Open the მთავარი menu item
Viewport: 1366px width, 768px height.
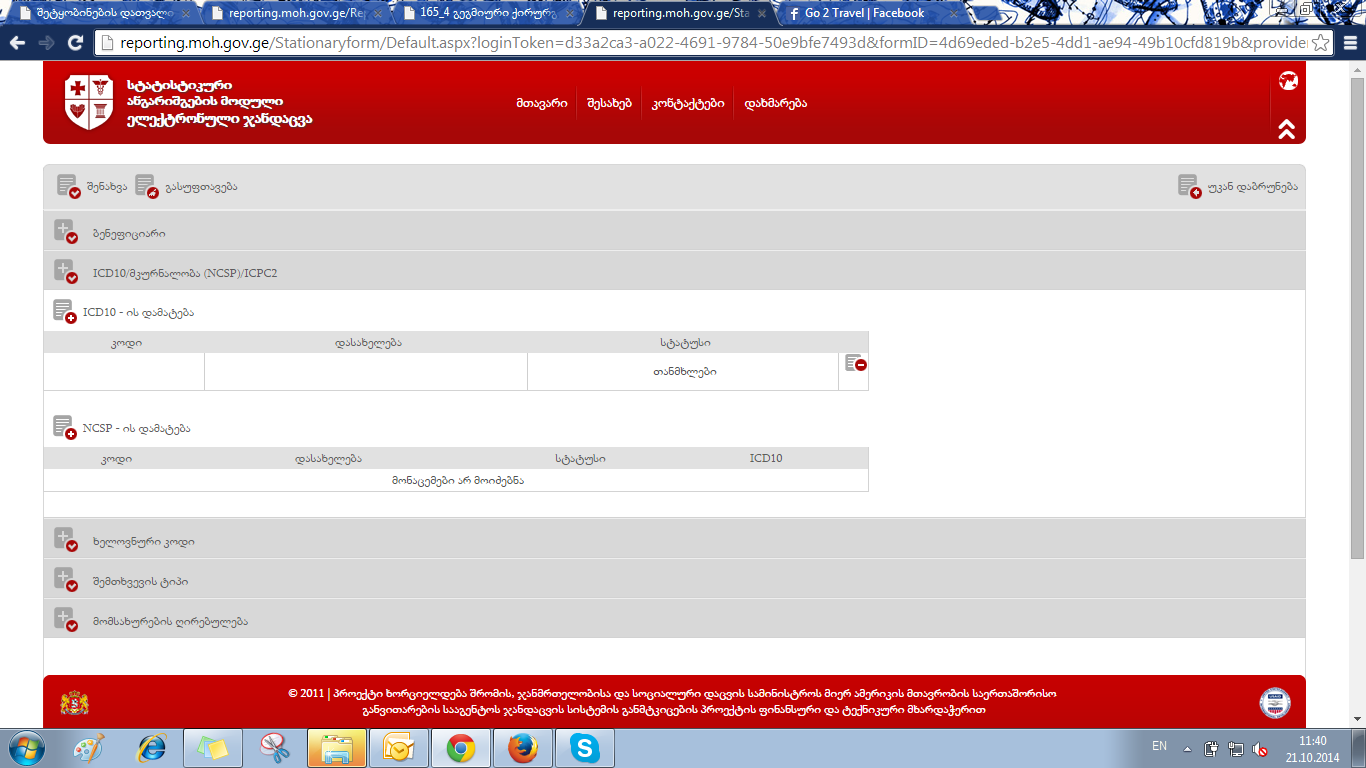click(542, 103)
